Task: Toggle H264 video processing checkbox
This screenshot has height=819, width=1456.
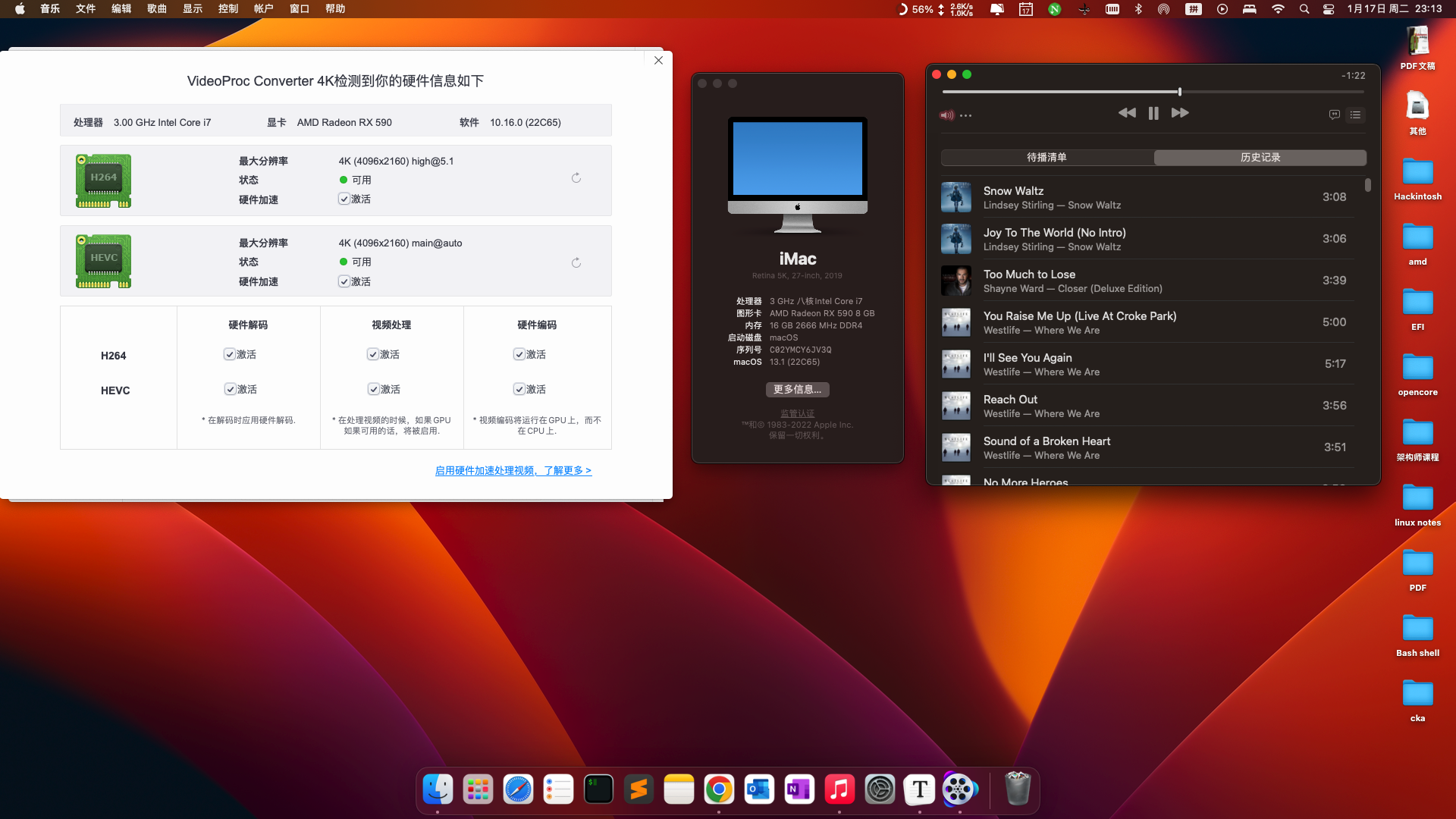Action: [372, 354]
